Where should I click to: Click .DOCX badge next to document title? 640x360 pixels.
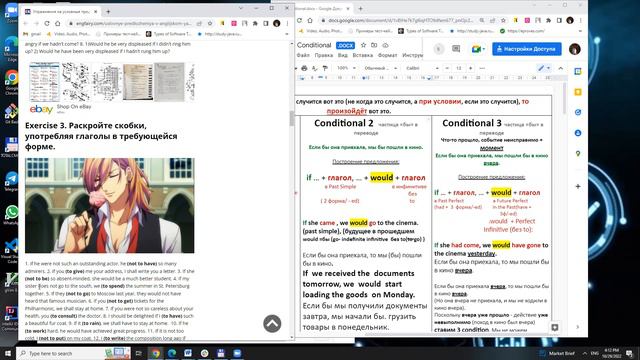click(x=345, y=45)
